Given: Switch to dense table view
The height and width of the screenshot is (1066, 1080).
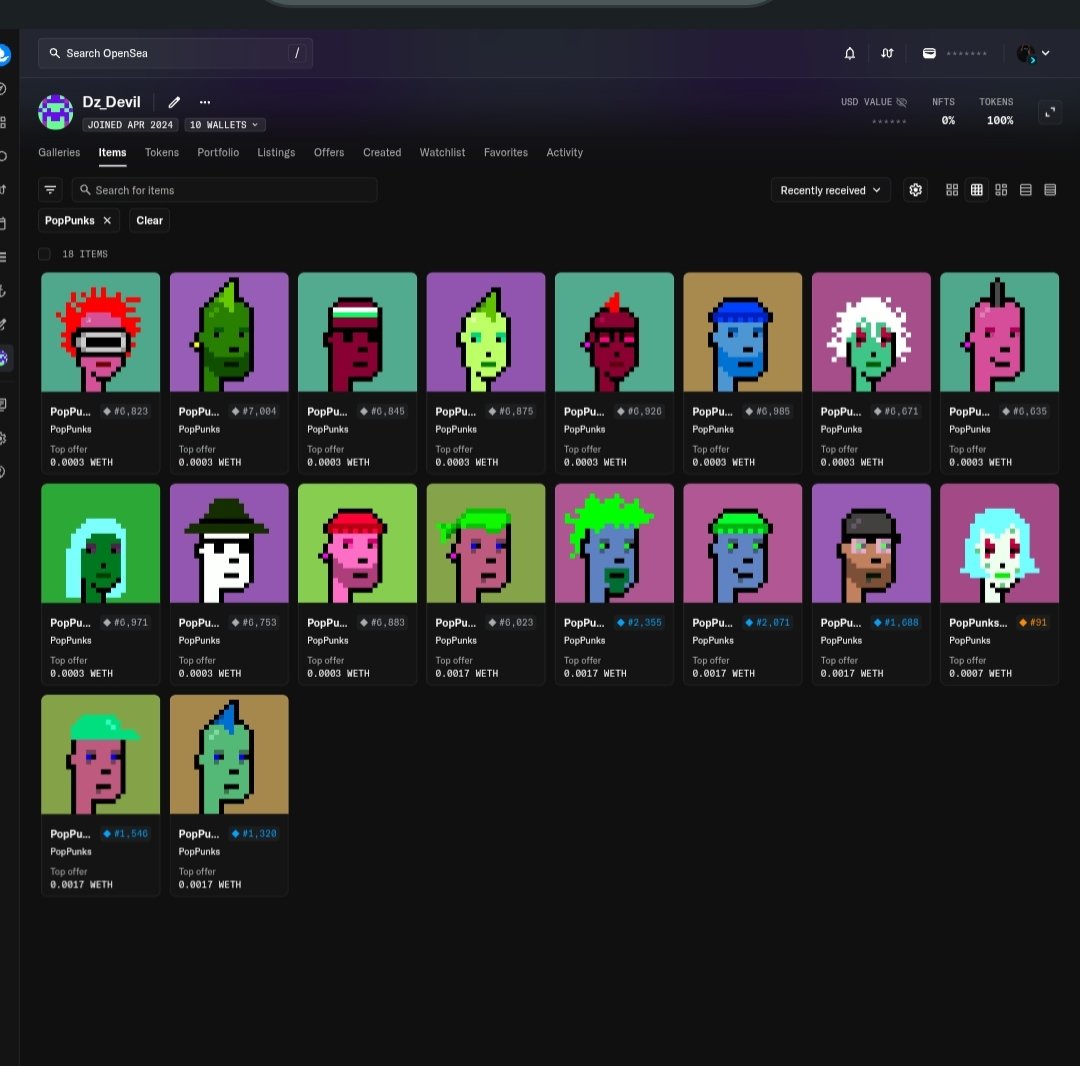Looking at the screenshot, I should tap(1050, 190).
